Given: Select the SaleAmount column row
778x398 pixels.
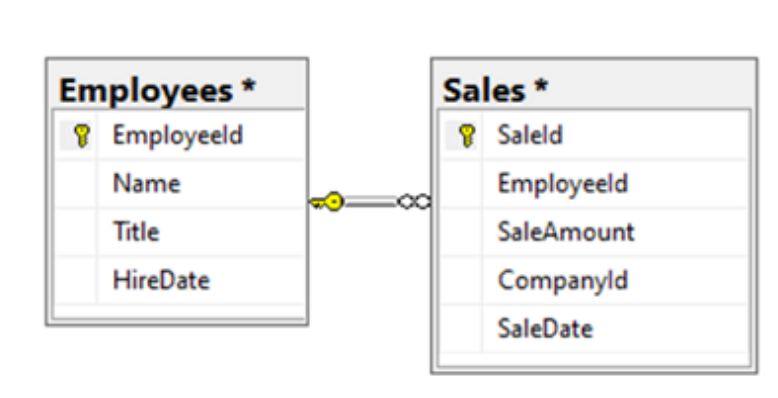Looking at the screenshot, I should click(594, 232).
